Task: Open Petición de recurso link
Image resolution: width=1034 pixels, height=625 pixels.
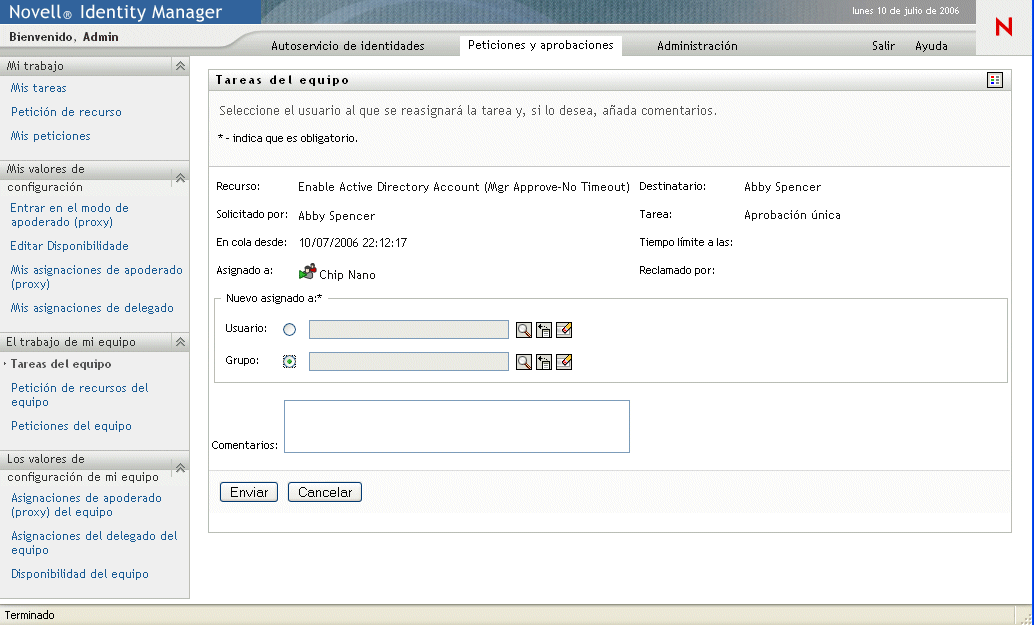Action: point(66,112)
